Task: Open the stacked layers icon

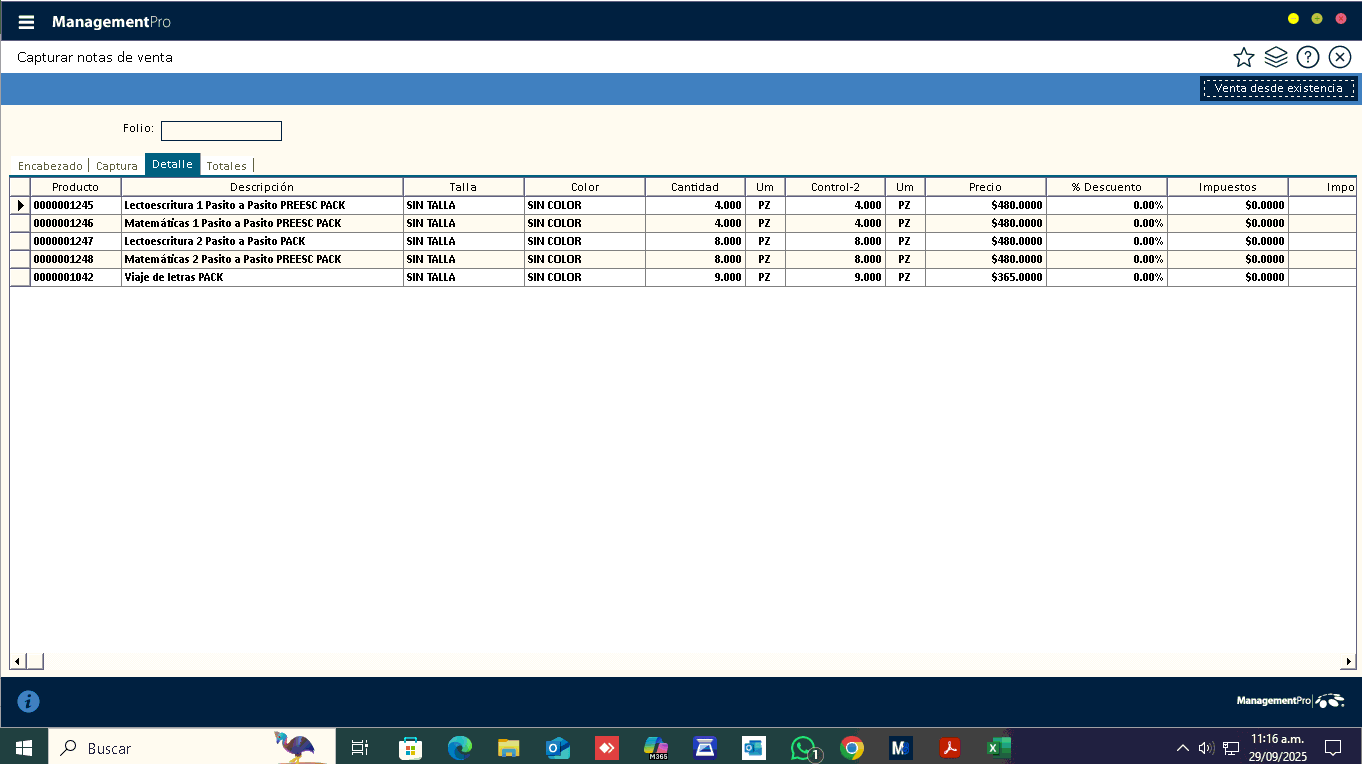Action: pos(1275,57)
